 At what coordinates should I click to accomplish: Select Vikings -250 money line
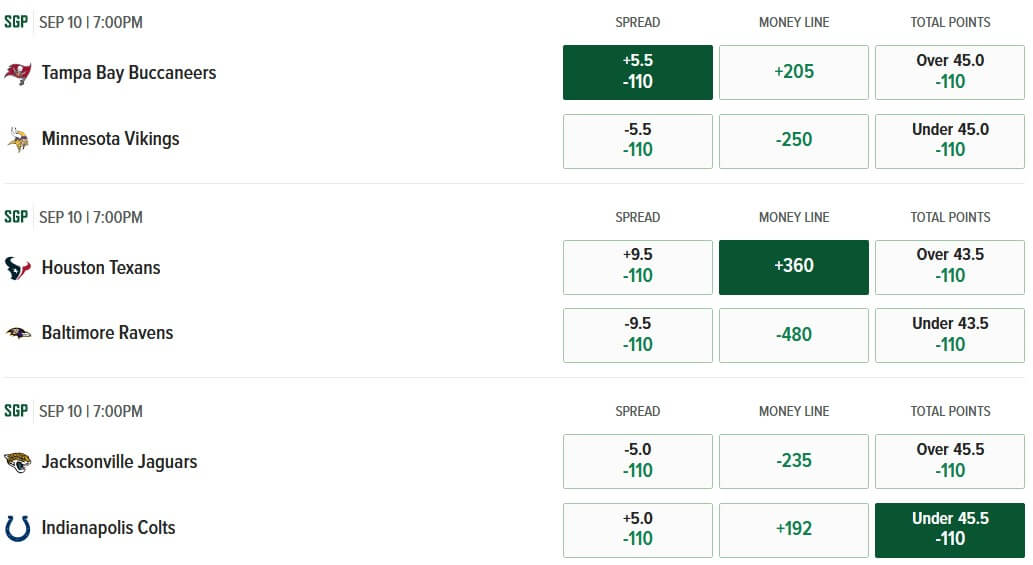click(x=794, y=141)
